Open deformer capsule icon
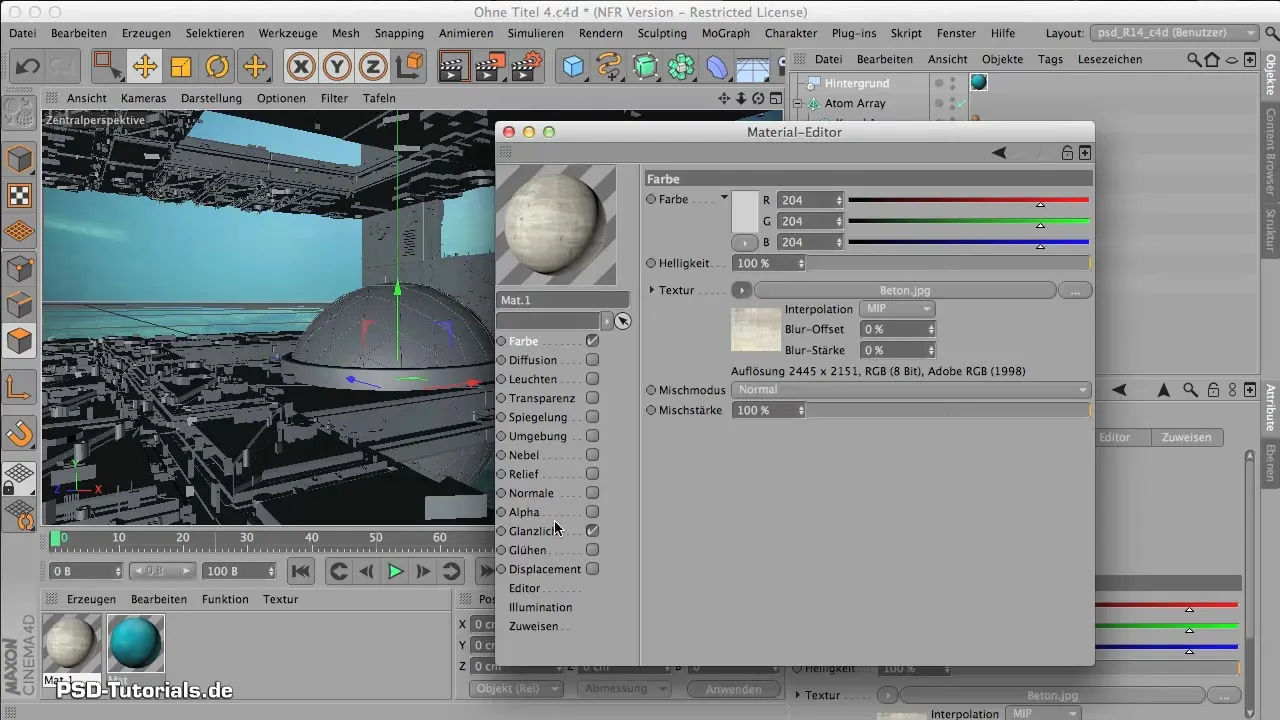 tap(717, 67)
